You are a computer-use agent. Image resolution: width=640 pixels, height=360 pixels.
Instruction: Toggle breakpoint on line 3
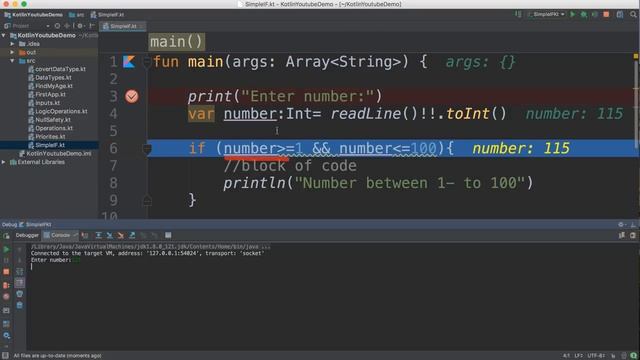(x=131, y=96)
